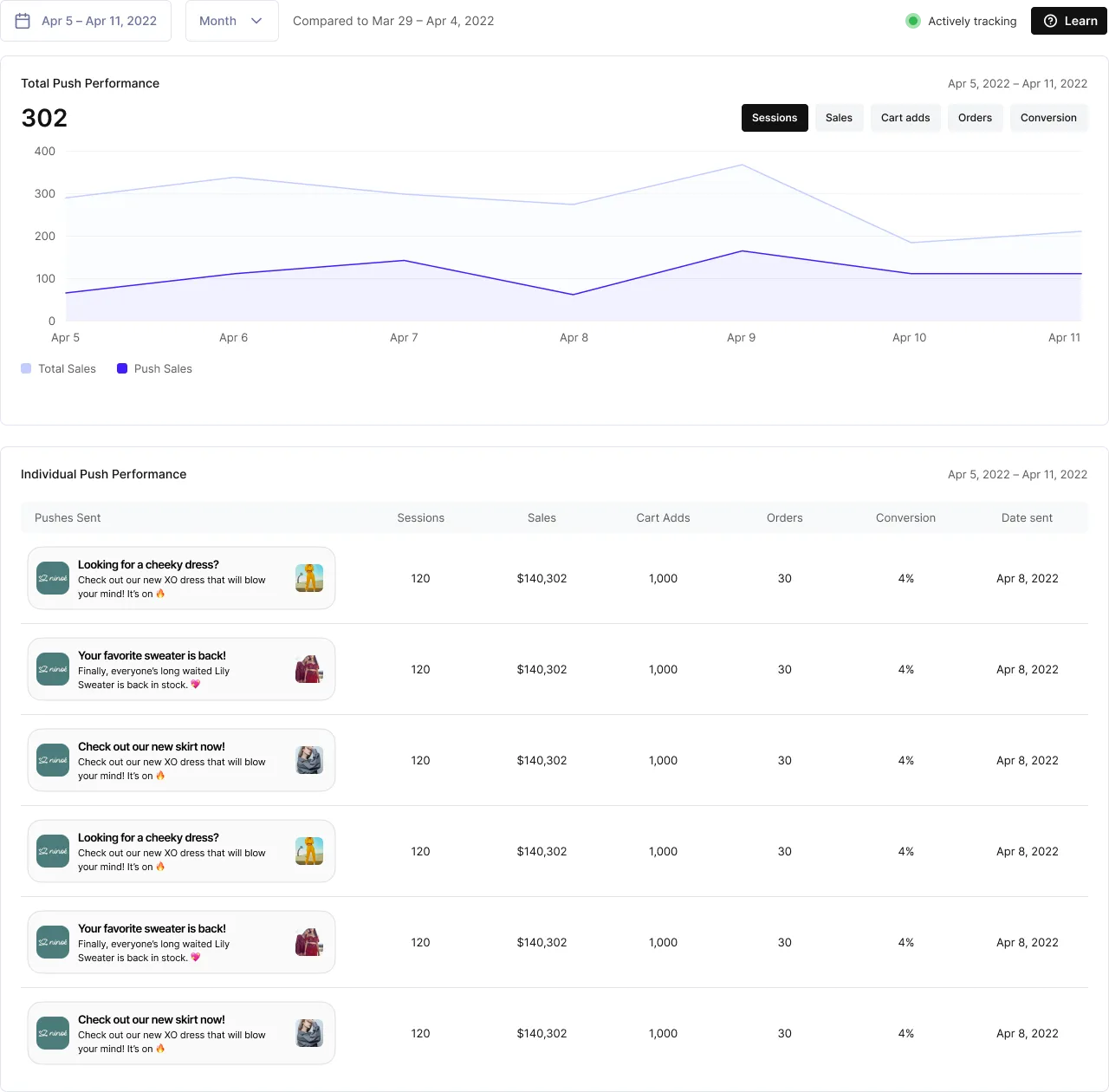The height and width of the screenshot is (1092, 1109).
Task: Click the Learn question mark icon
Action: (1049, 21)
